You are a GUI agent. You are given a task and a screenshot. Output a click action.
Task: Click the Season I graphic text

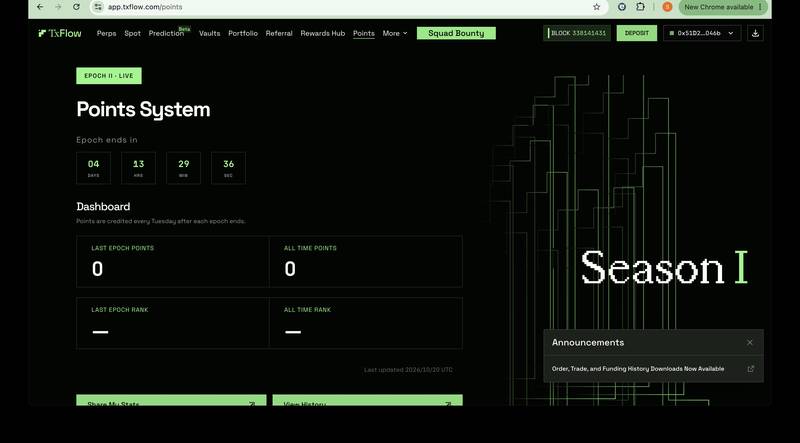[664, 267]
